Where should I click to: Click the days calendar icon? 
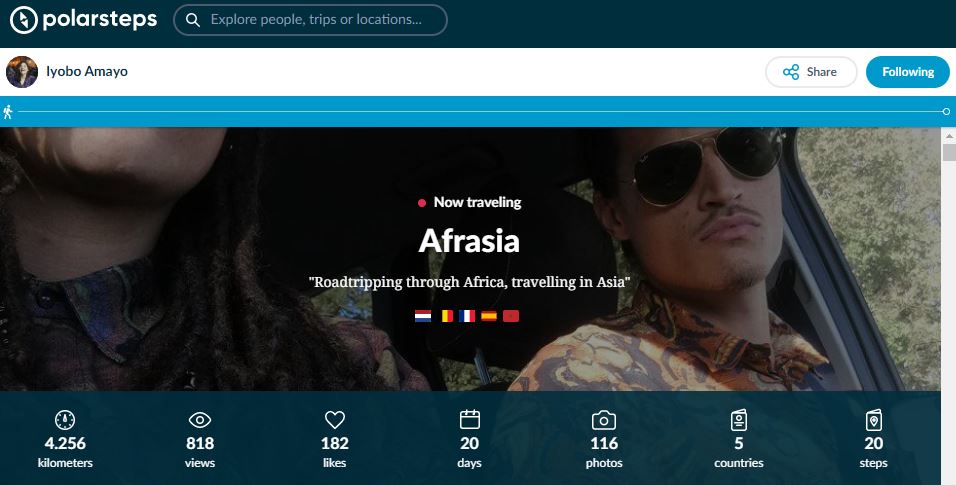coord(469,420)
